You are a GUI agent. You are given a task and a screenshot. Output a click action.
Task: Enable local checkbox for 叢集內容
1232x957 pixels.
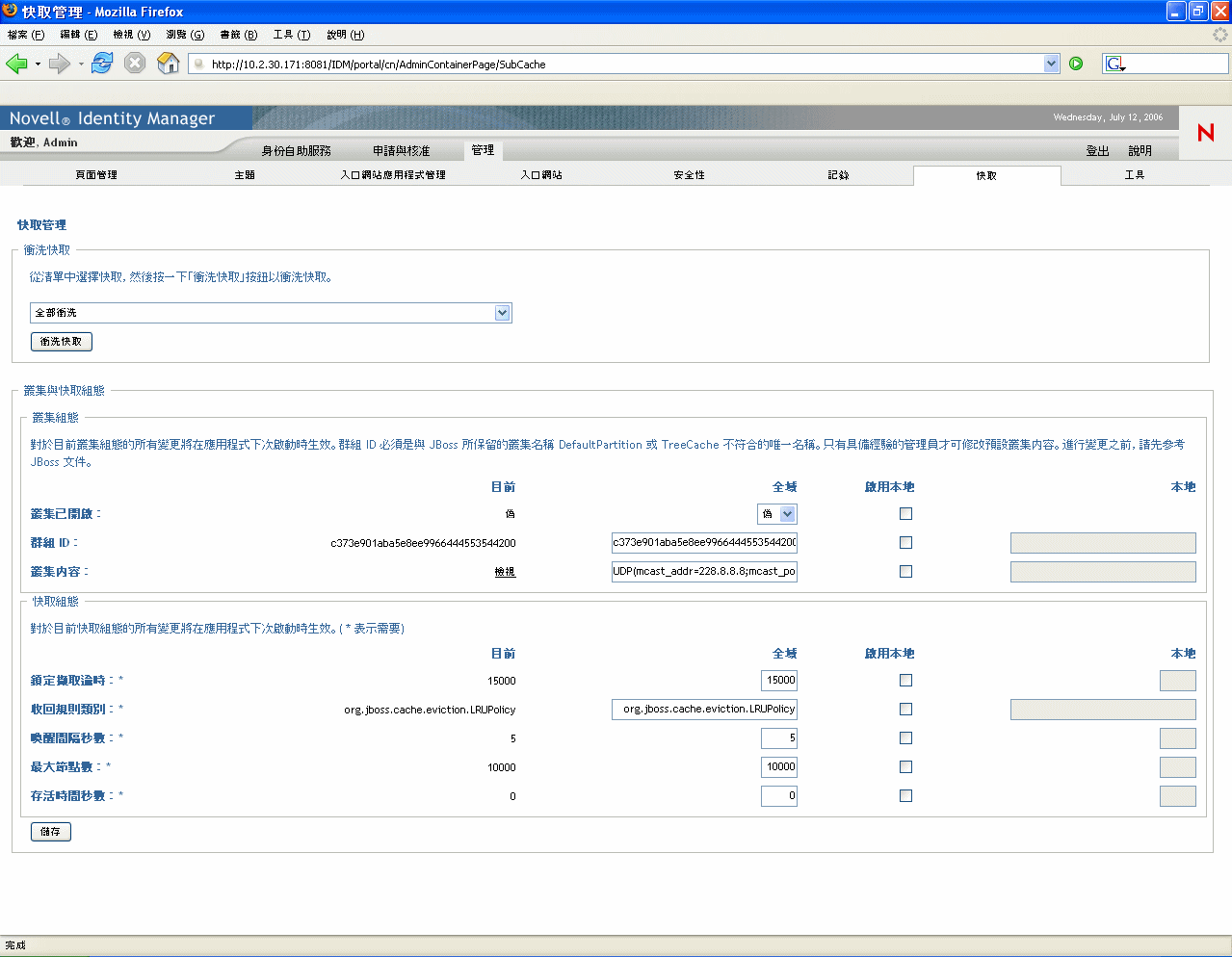[x=905, y=572]
